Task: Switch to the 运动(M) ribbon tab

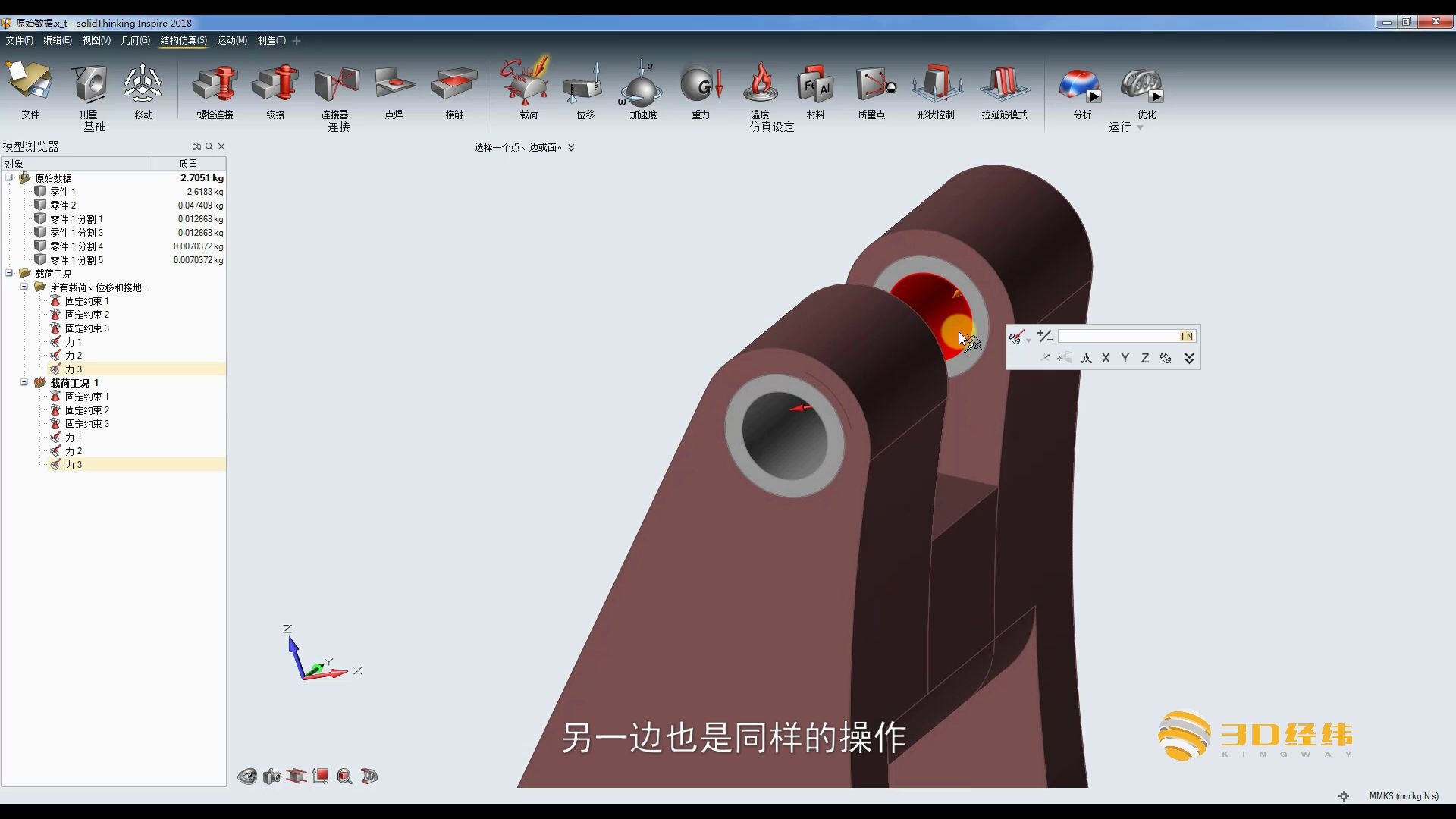Action: pos(232,40)
